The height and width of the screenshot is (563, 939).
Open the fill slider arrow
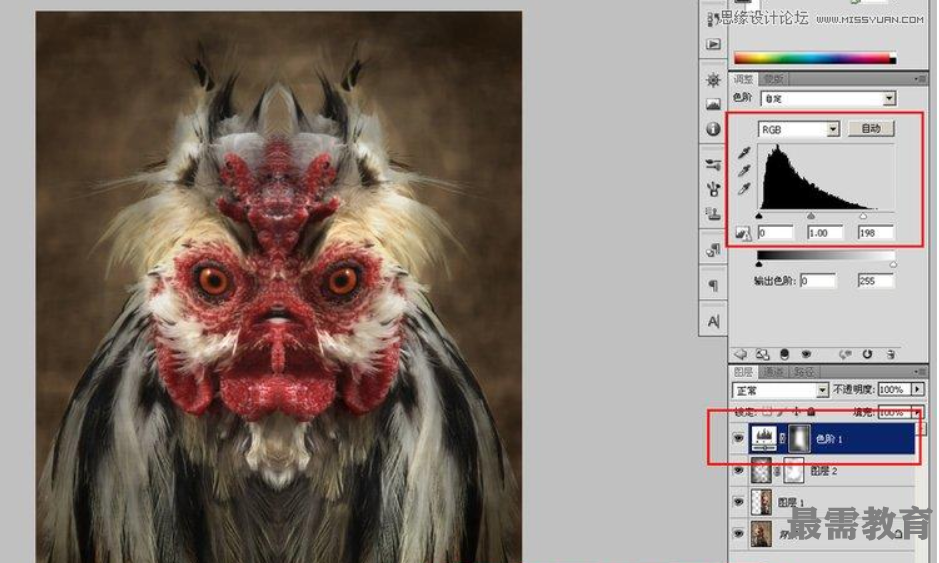918,412
